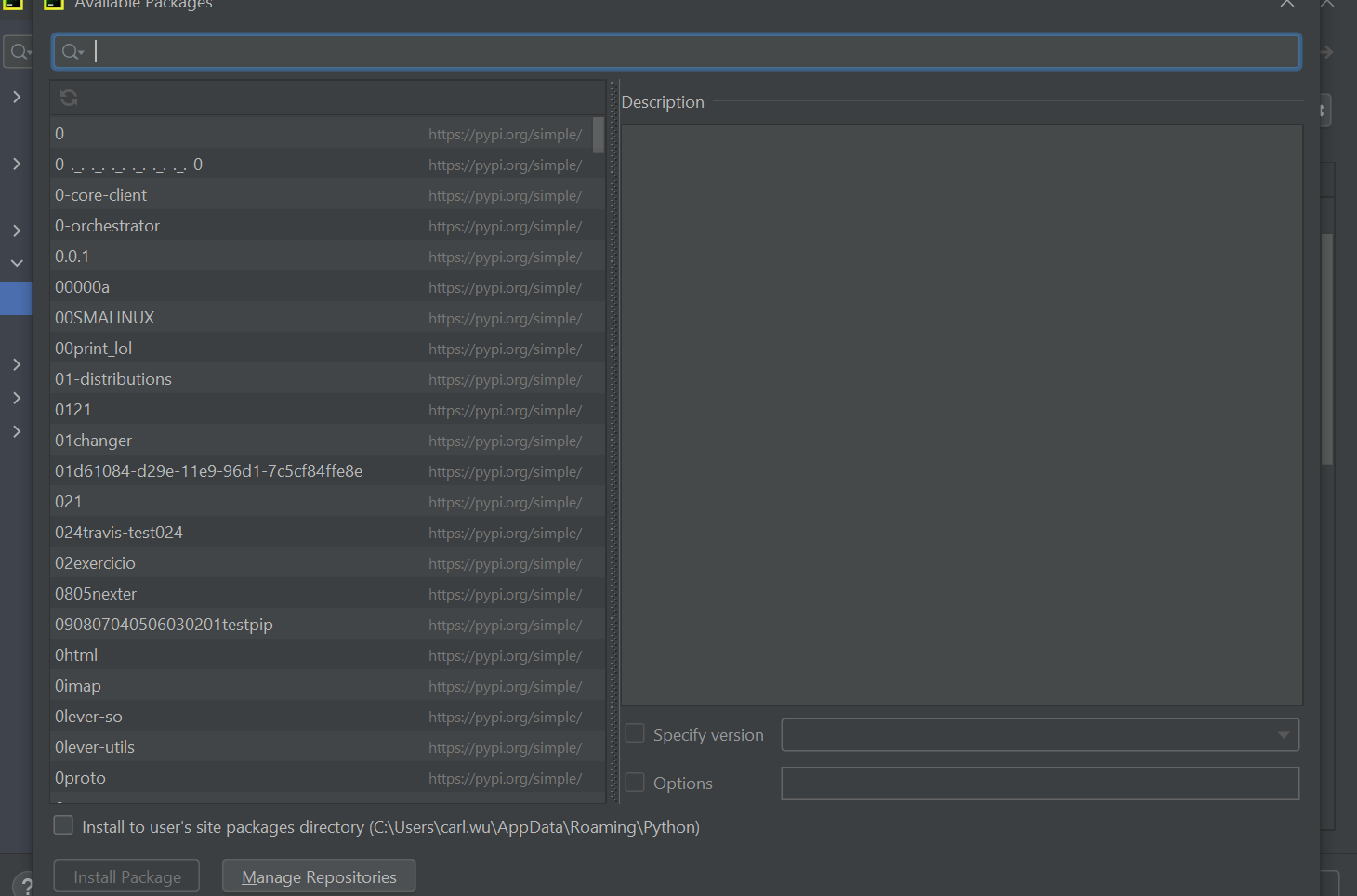Screen dimensions: 1357x896
Task: Click the Available Packages icon in the dialog title bar
Action: (x=55, y=5)
